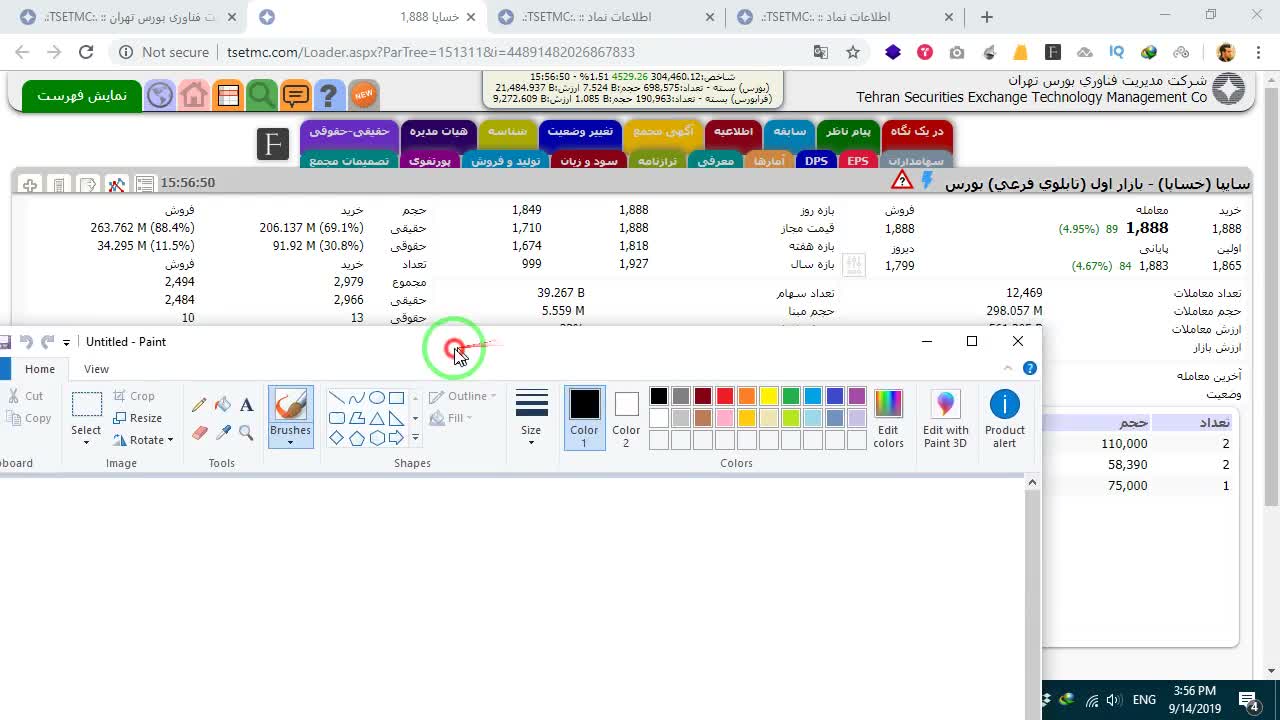Viewport: 1280px width, 720px height.
Task: Switch to the View ribbon tab
Action: pos(96,369)
